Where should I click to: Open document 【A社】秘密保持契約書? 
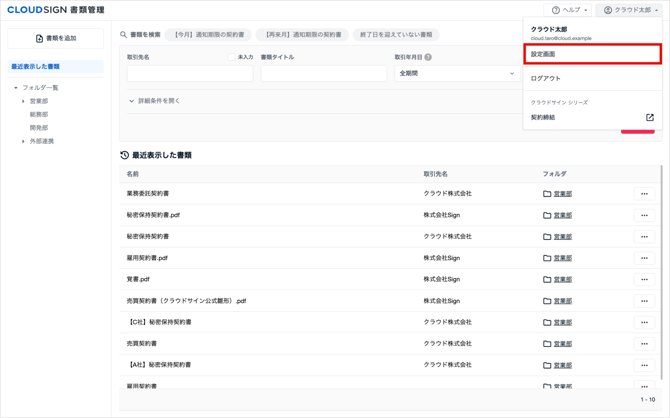159,365
